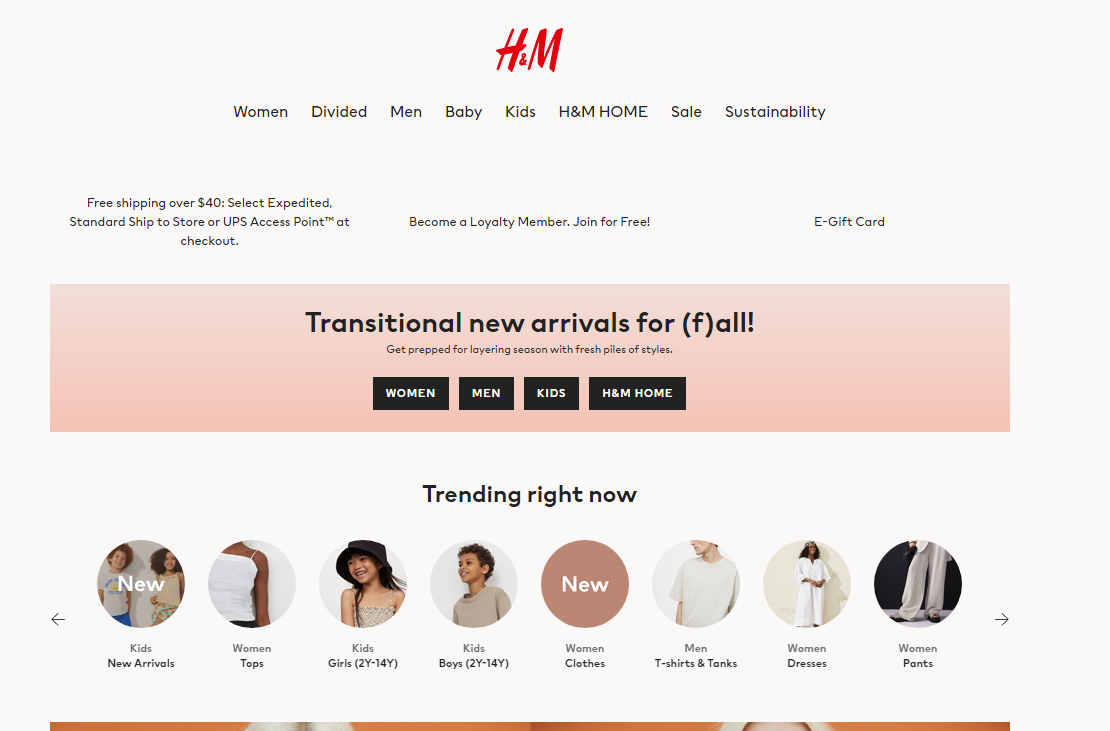Open Sustainability in top navigation
Viewport: 1110px width, 731px height.
(x=775, y=112)
